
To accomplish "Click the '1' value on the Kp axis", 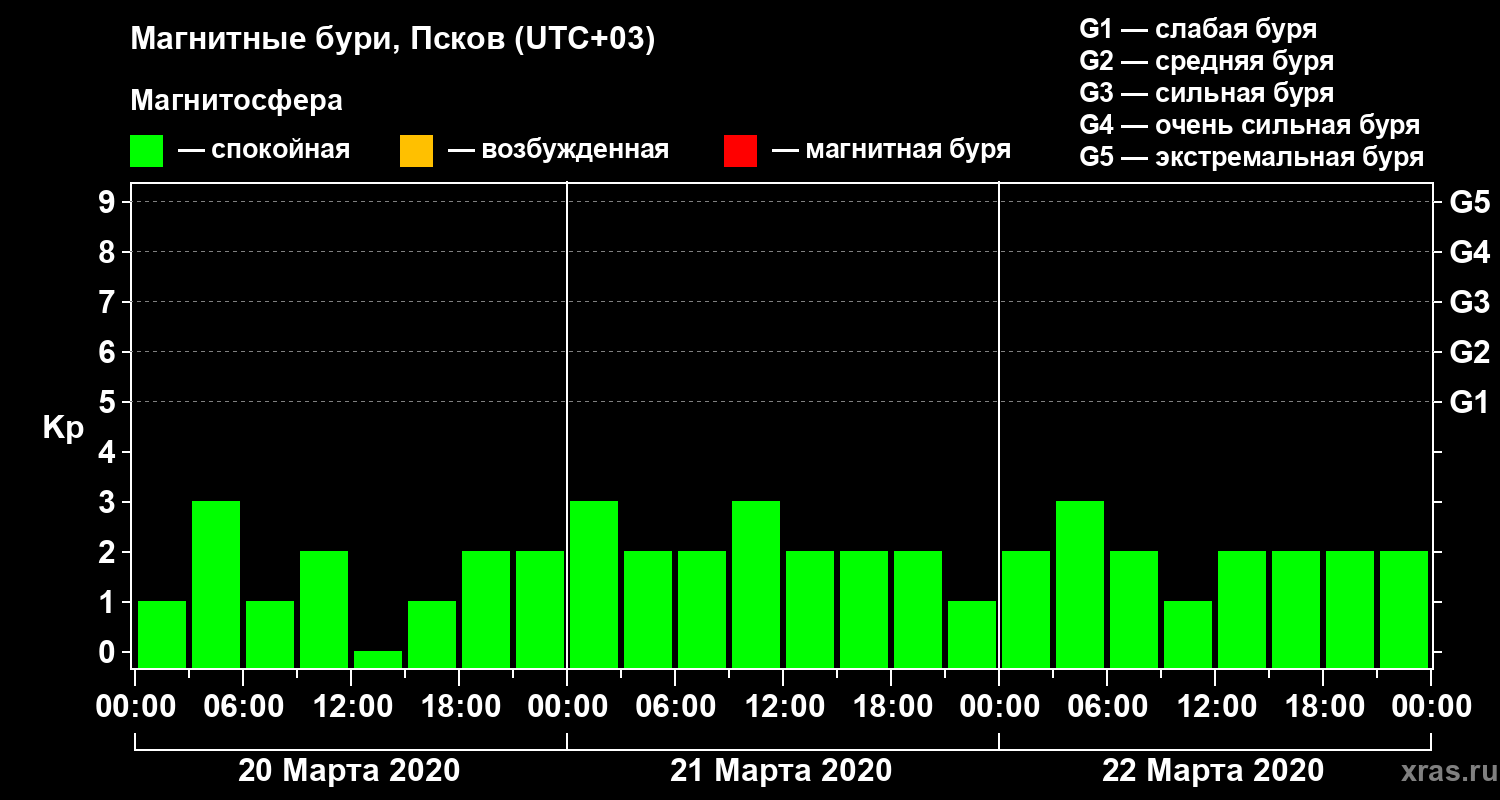I will point(109,602).
